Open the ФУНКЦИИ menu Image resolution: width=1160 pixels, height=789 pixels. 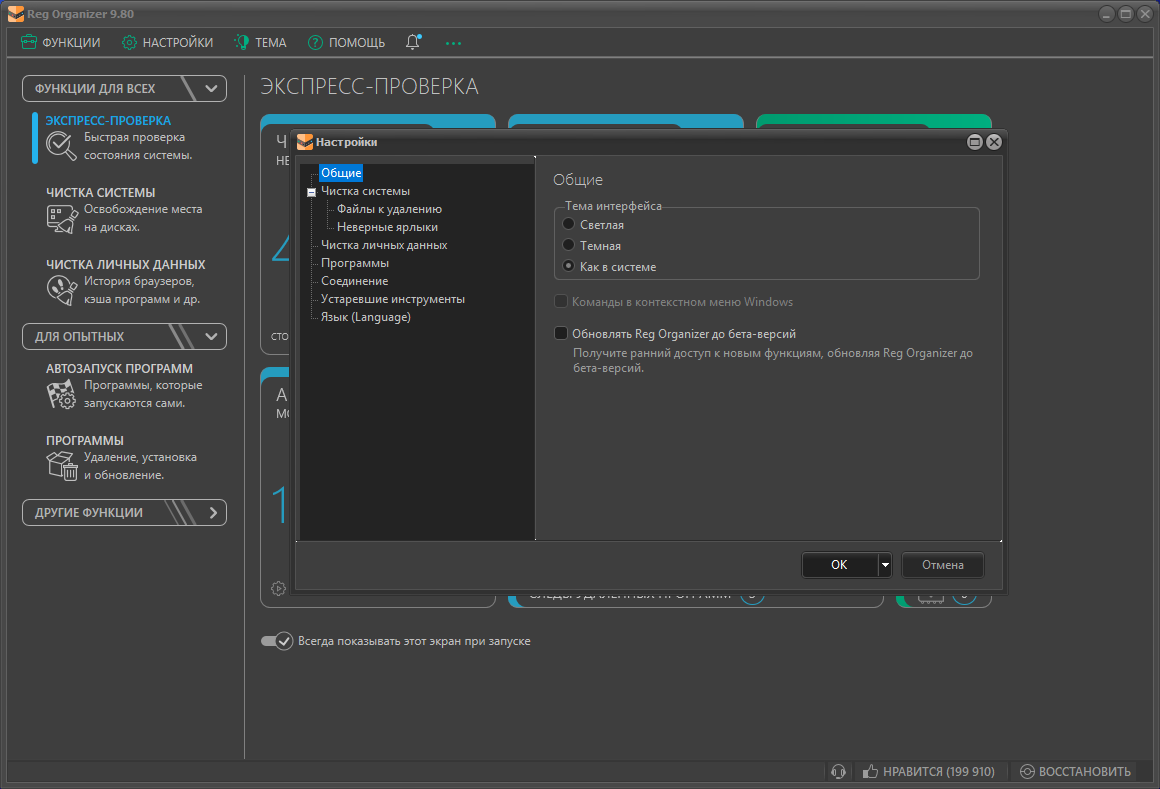61,43
